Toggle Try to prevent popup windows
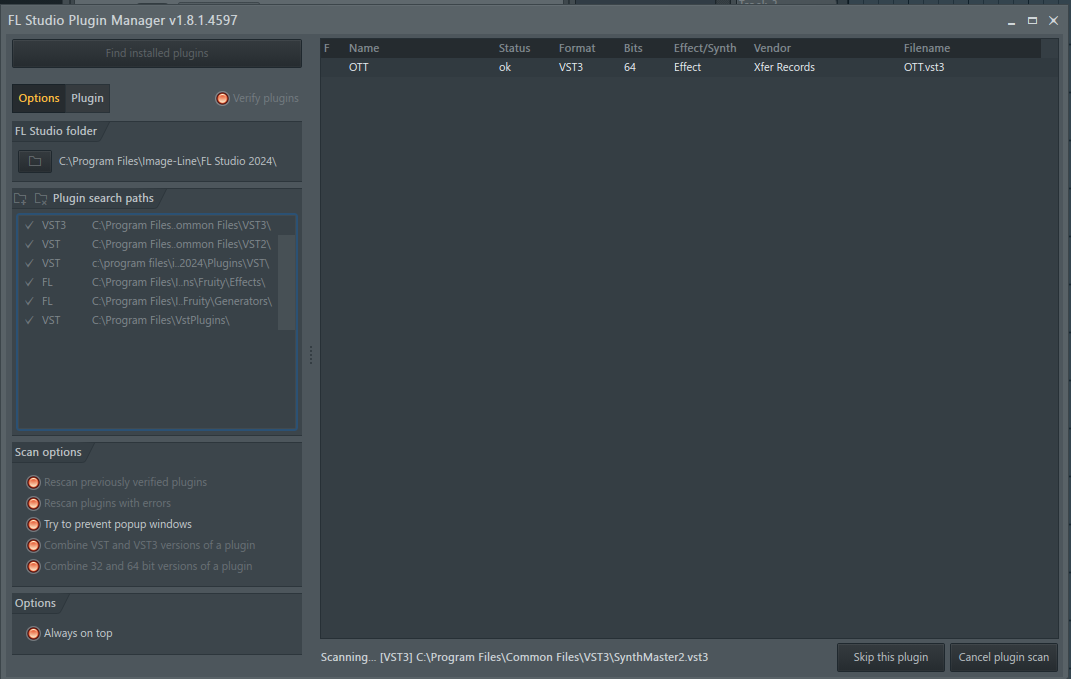The height and width of the screenshot is (679, 1071). (33, 525)
